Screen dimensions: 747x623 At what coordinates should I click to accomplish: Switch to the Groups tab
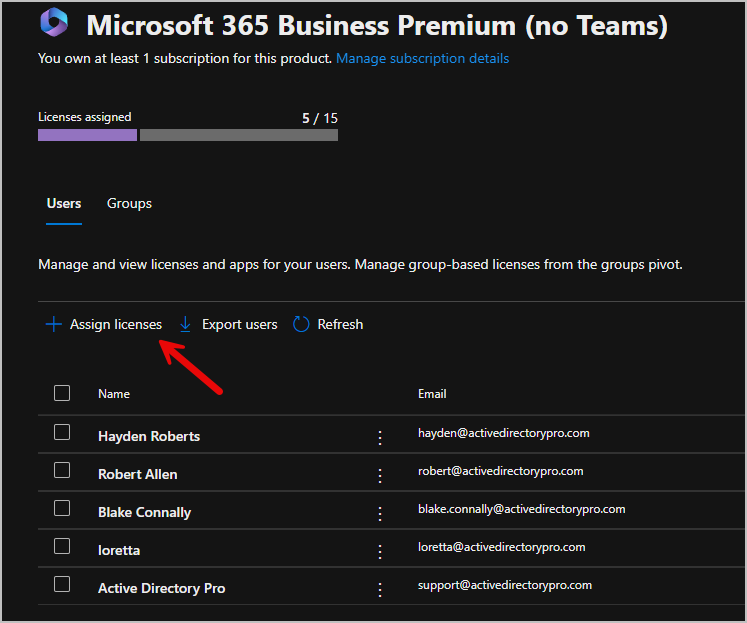click(x=129, y=203)
